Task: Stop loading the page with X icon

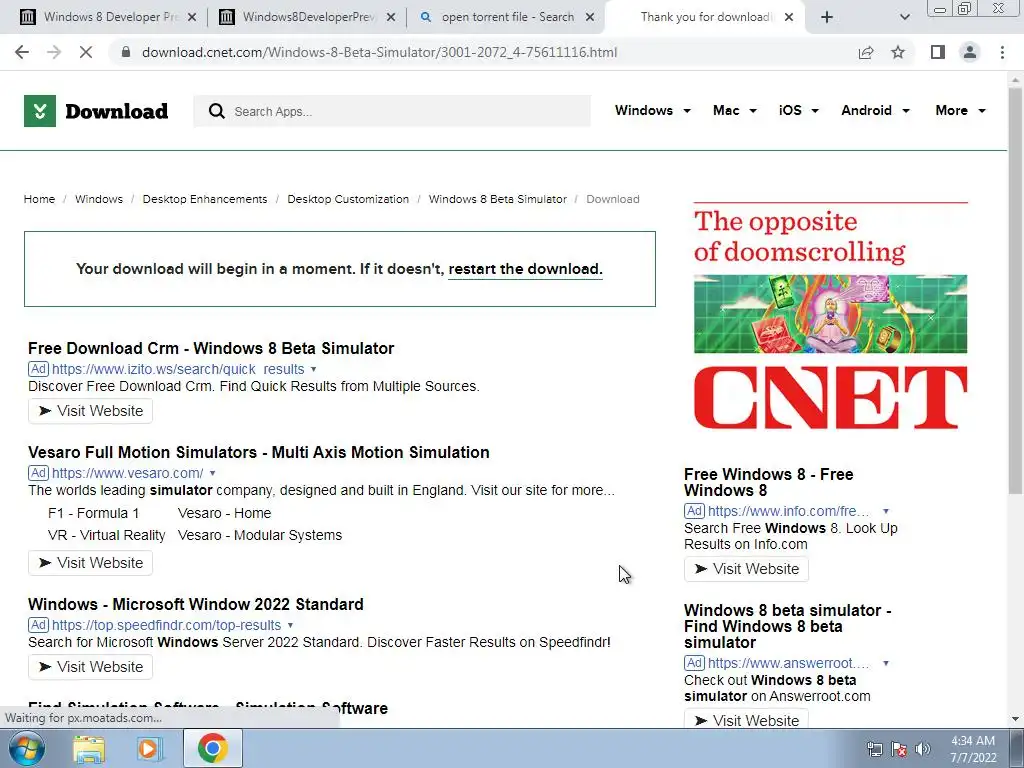Action: [86, 52]
